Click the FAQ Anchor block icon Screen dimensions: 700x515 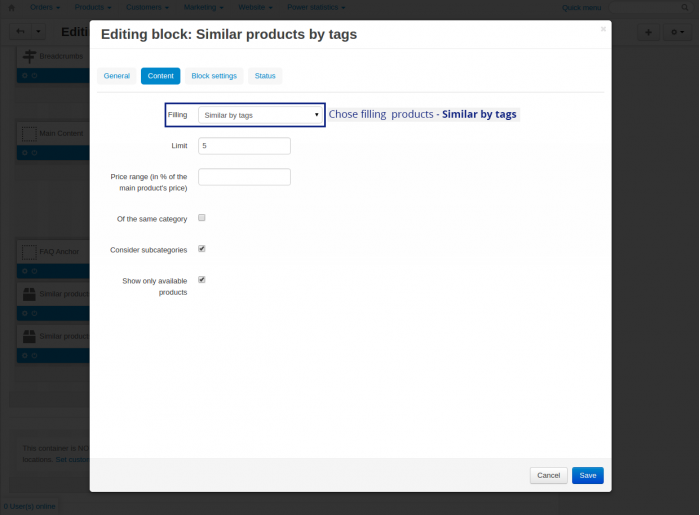[x=29, y=252]
